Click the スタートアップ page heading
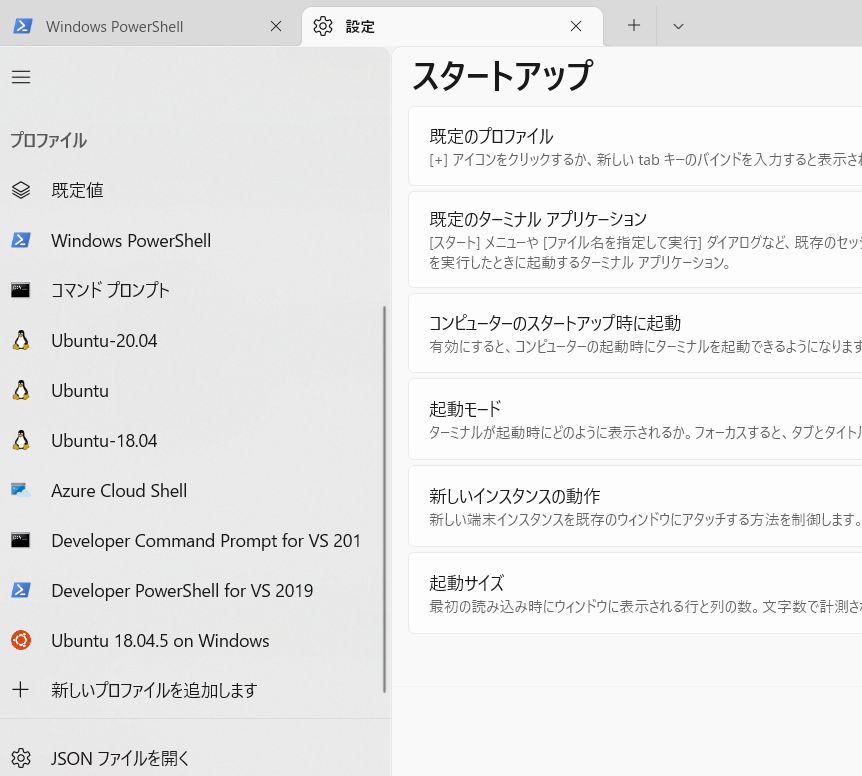Viewport: 862px width, 776px height. tap(502, 76)
